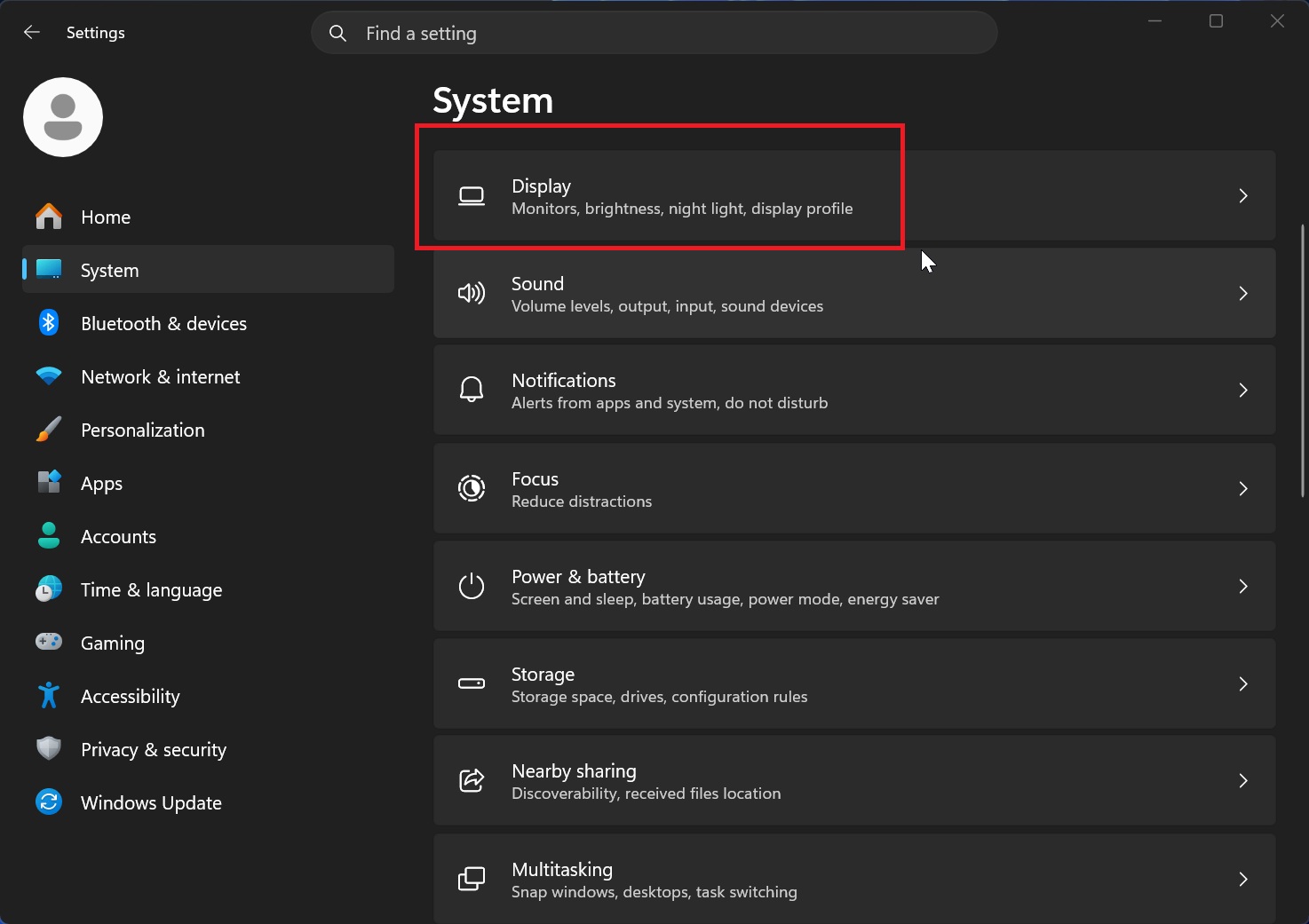Open Windows Update section

pyautogui.click(x=209, y=802)
